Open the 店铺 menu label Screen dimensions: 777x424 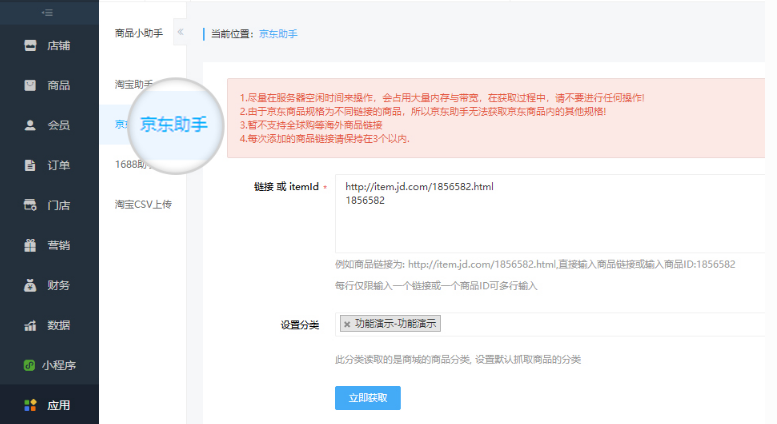pyautogui.click(x=59, y=46)
